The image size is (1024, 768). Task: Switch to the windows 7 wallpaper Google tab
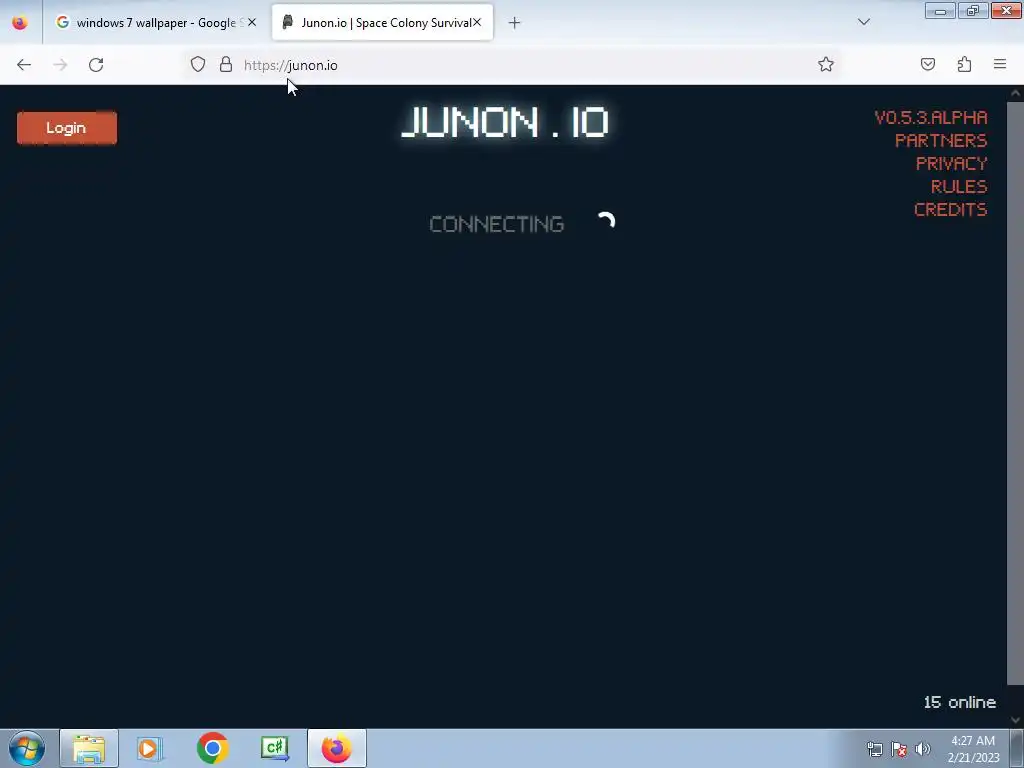click(x=156, y=23)
